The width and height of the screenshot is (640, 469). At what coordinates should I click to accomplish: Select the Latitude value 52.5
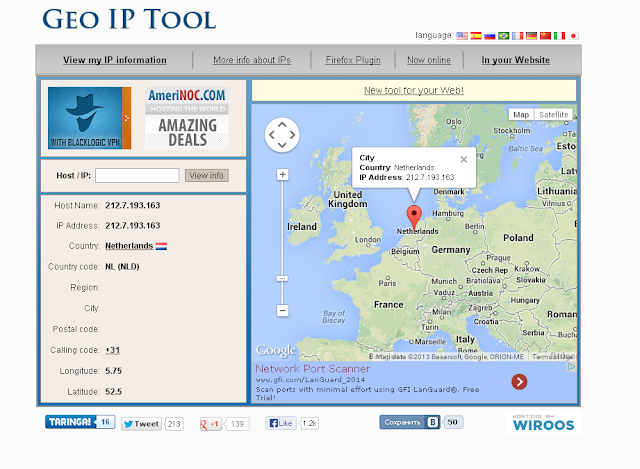click(113, 392)
